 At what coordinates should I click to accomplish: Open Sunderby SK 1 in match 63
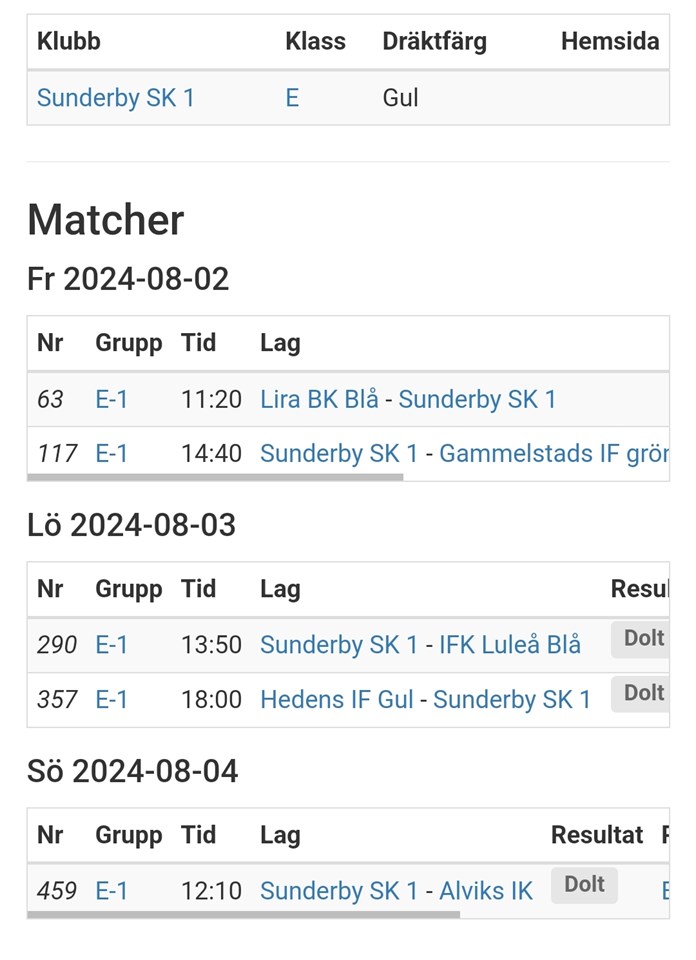pos(477,400)
